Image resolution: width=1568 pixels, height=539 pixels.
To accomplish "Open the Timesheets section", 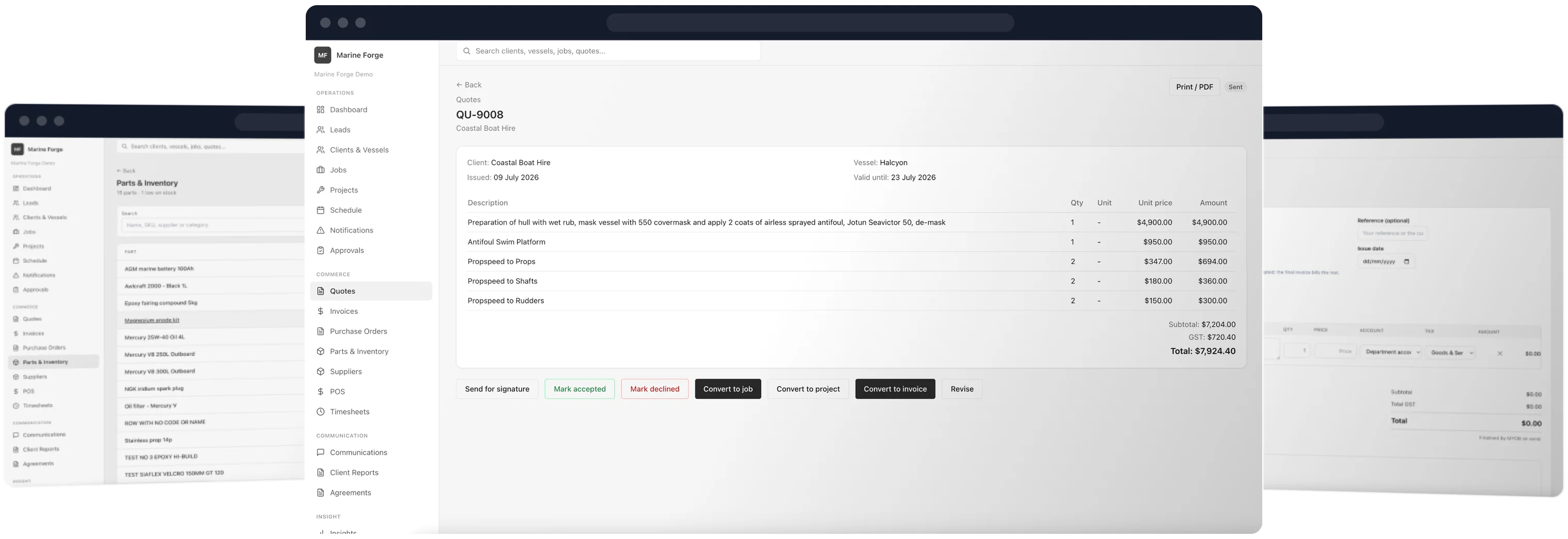I will point(371,411).
